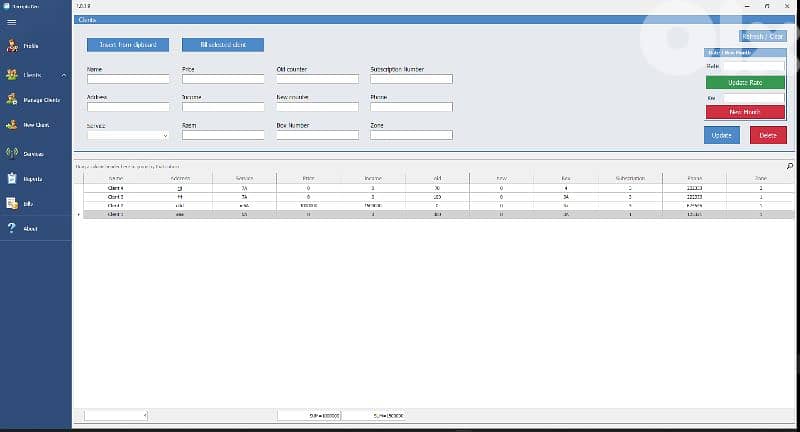Click the Manage Clients sidebar icon
Image resolution: width=800 pixels, height=432 pixels.
pyautogui.click(x=12, y=100)
